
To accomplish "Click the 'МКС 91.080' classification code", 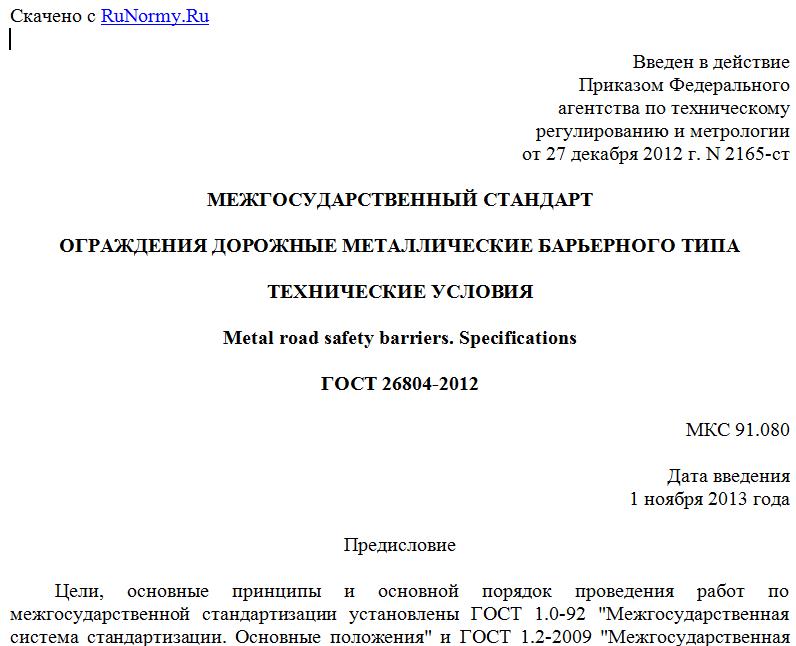I will coord(738,430).
